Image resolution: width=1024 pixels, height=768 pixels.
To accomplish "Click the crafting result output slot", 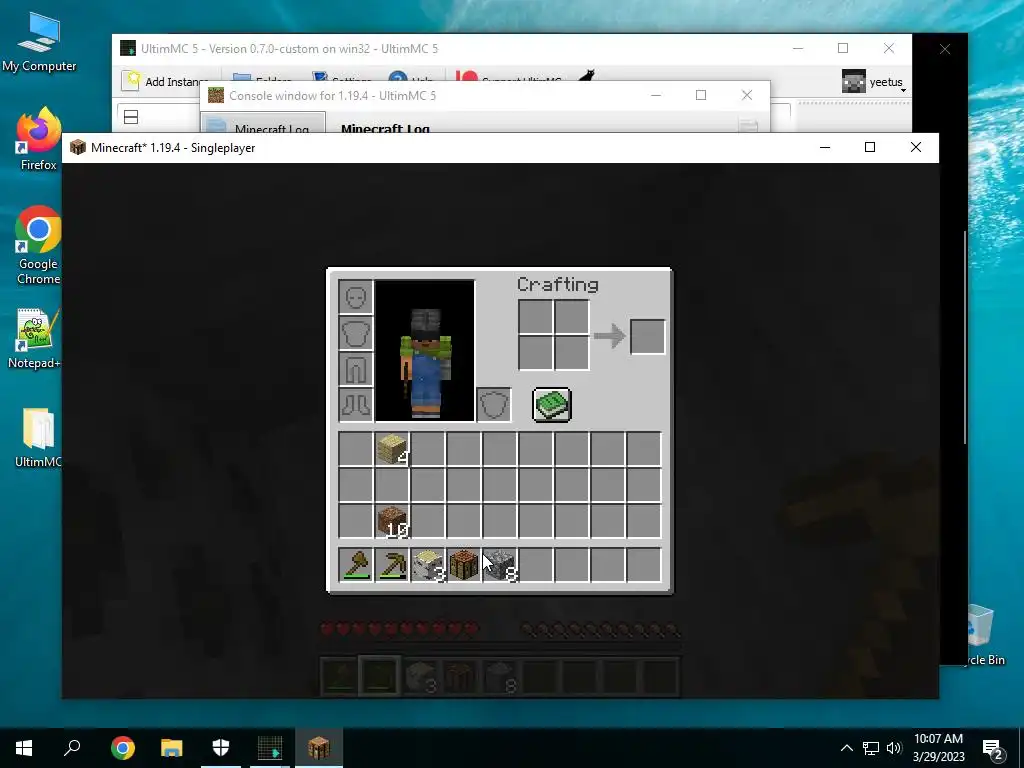I will click(648, 337).
